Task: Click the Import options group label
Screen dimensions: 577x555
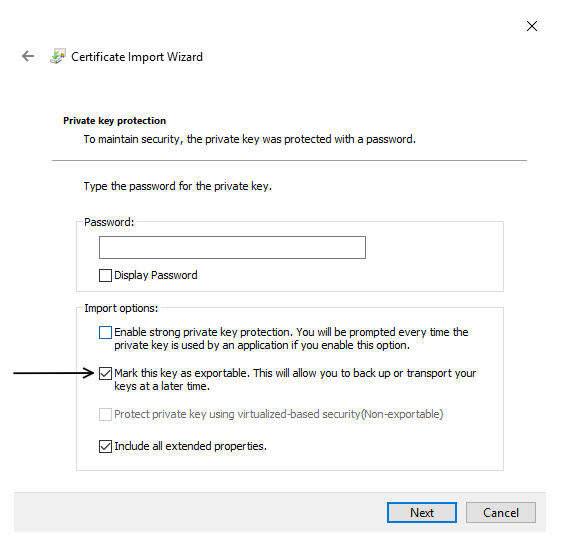Action: pos(121,308)
